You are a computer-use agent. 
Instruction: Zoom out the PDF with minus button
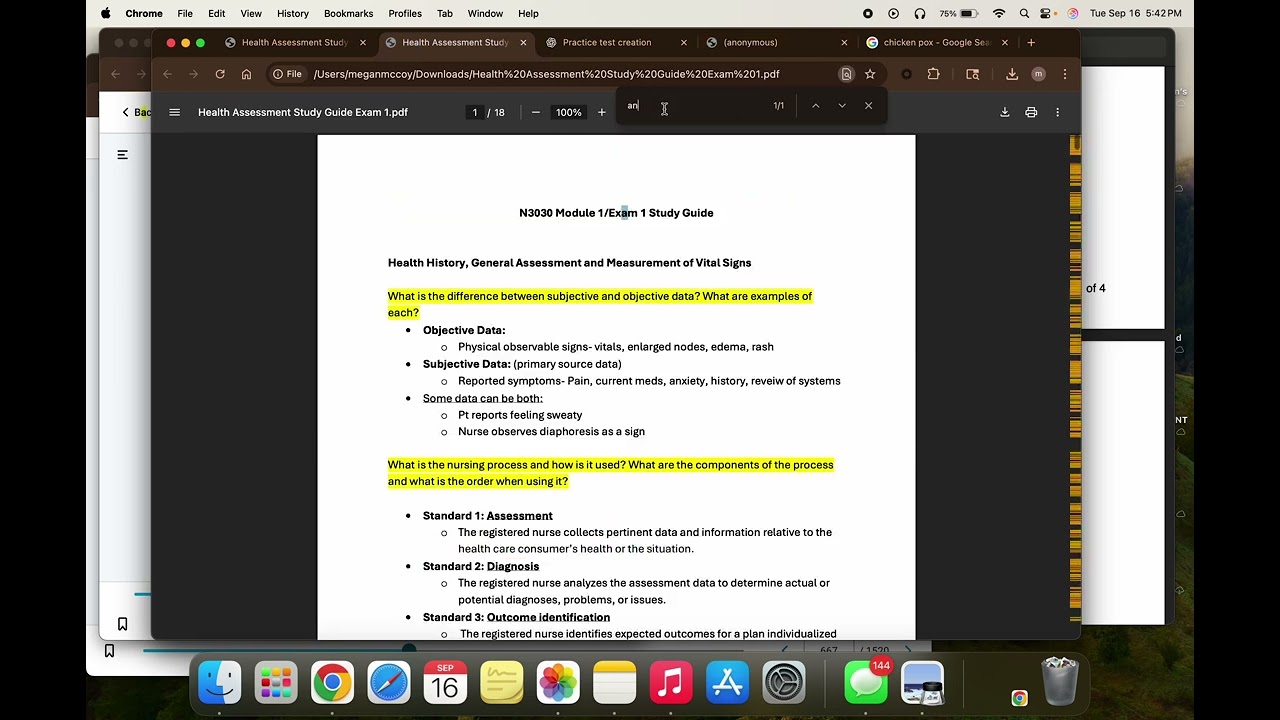tap(536, 112)
